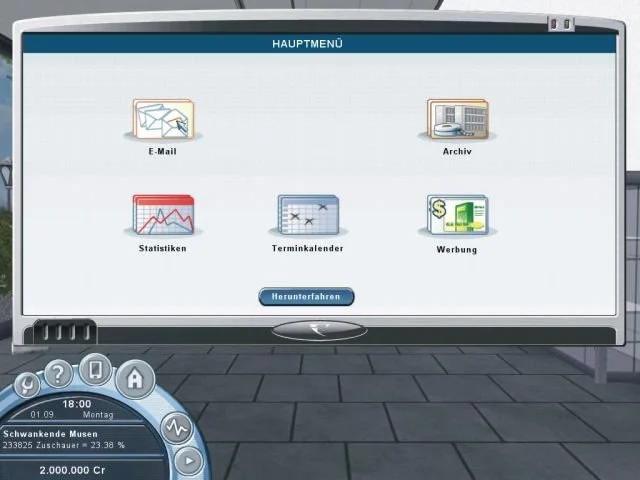The image size is (640, 480).
Task: Click the Herunterfahren button
Action: point(307,297)
